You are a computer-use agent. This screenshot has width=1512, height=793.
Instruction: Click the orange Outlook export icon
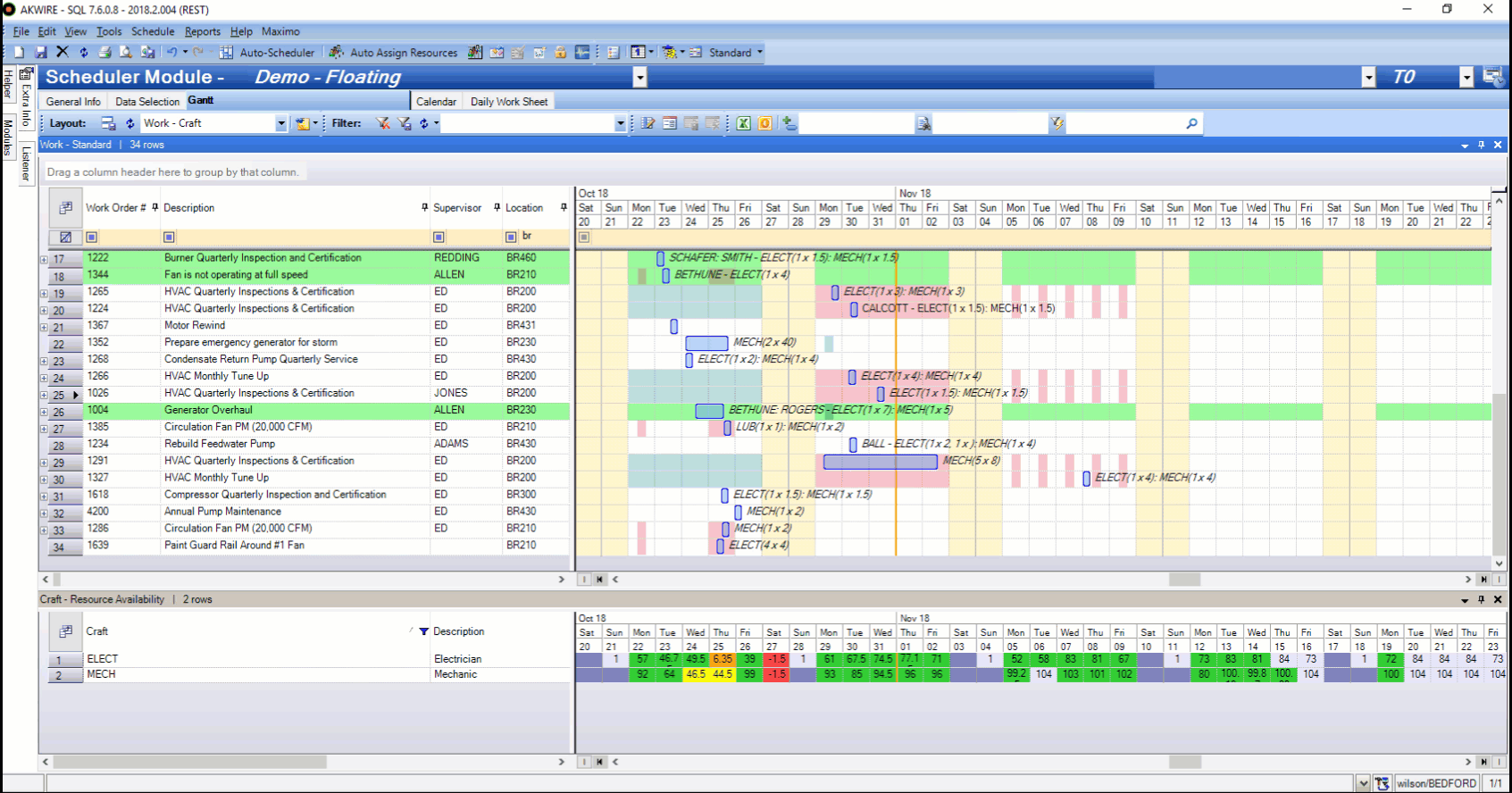point(765,123)
